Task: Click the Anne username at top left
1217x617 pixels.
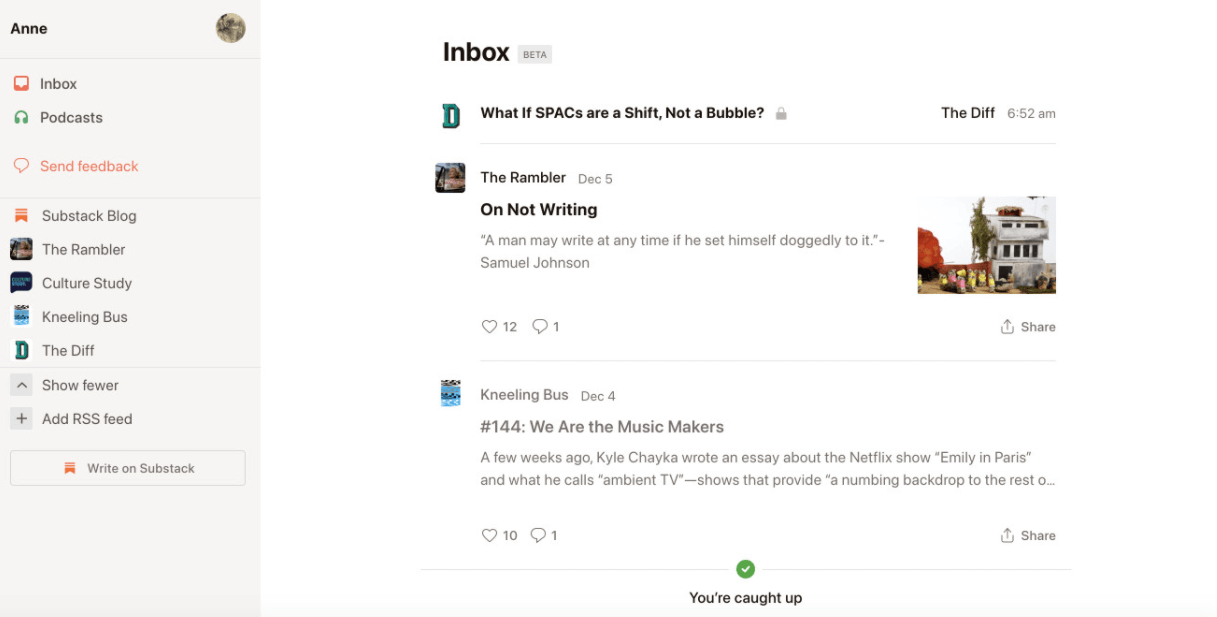Action: click(x=29, y=28)
